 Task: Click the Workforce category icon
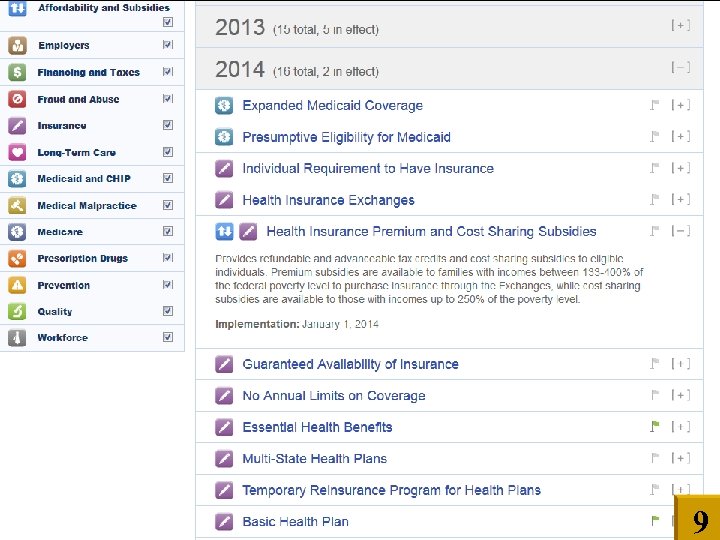coord(17,338)
